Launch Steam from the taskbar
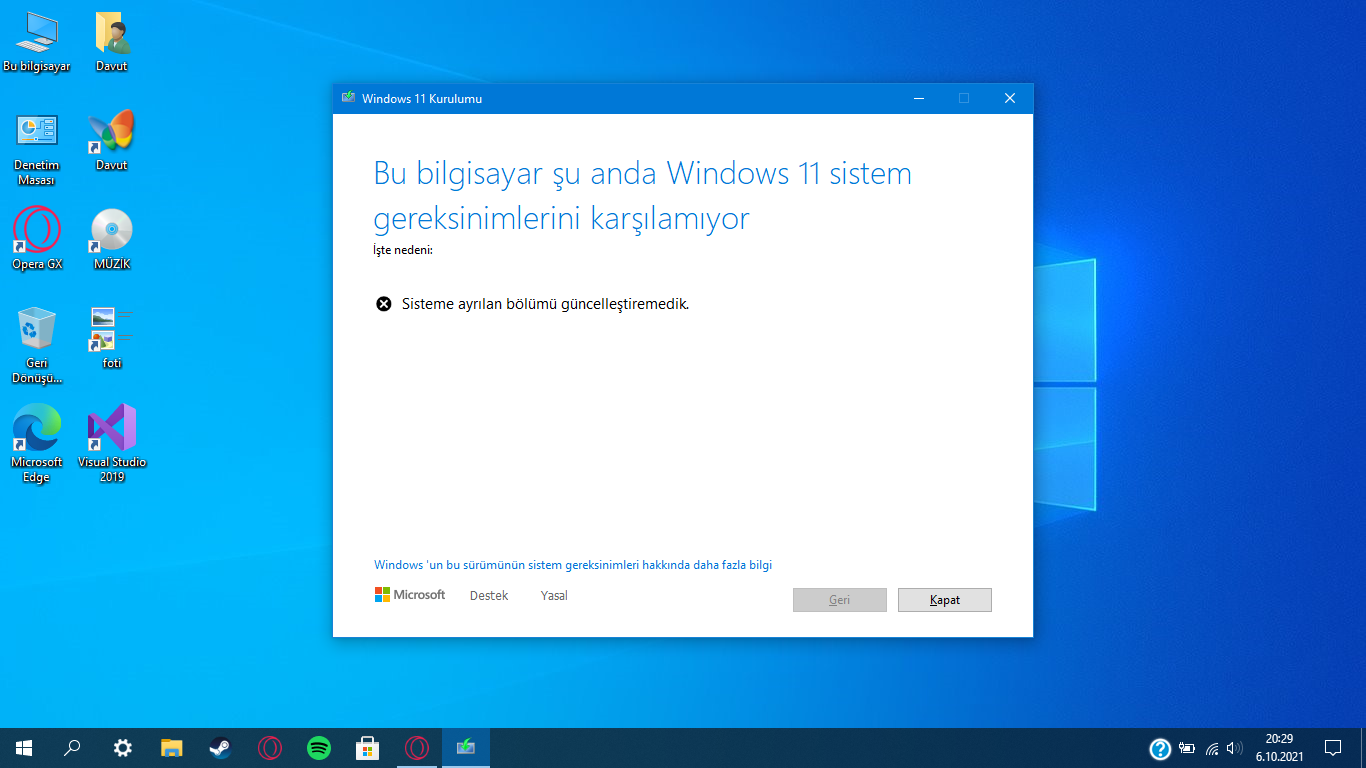Image resolution: width=1366 pixels, height=768 pixels. click(221, 748)
